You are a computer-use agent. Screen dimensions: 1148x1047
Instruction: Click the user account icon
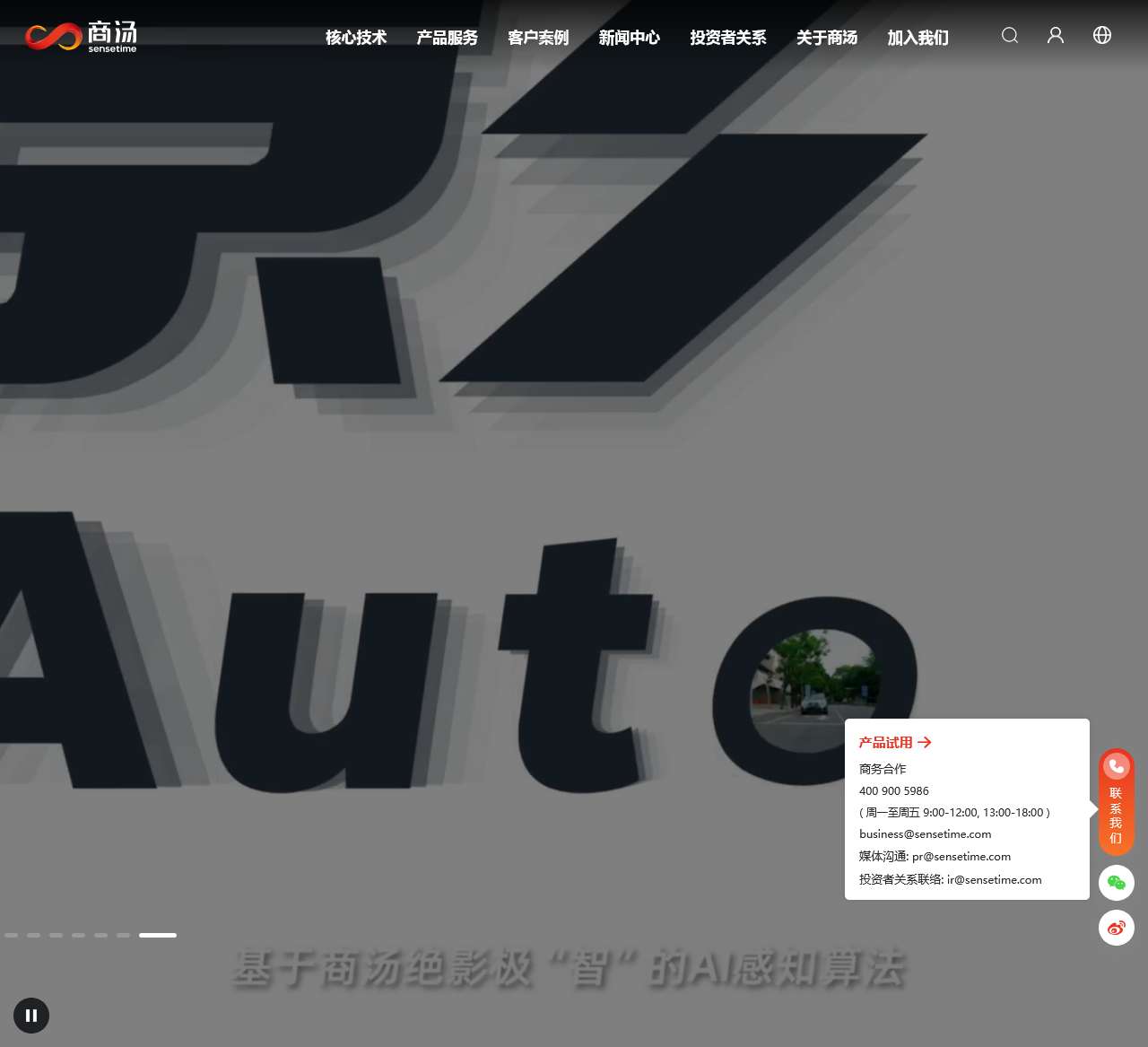(1056, 36)
